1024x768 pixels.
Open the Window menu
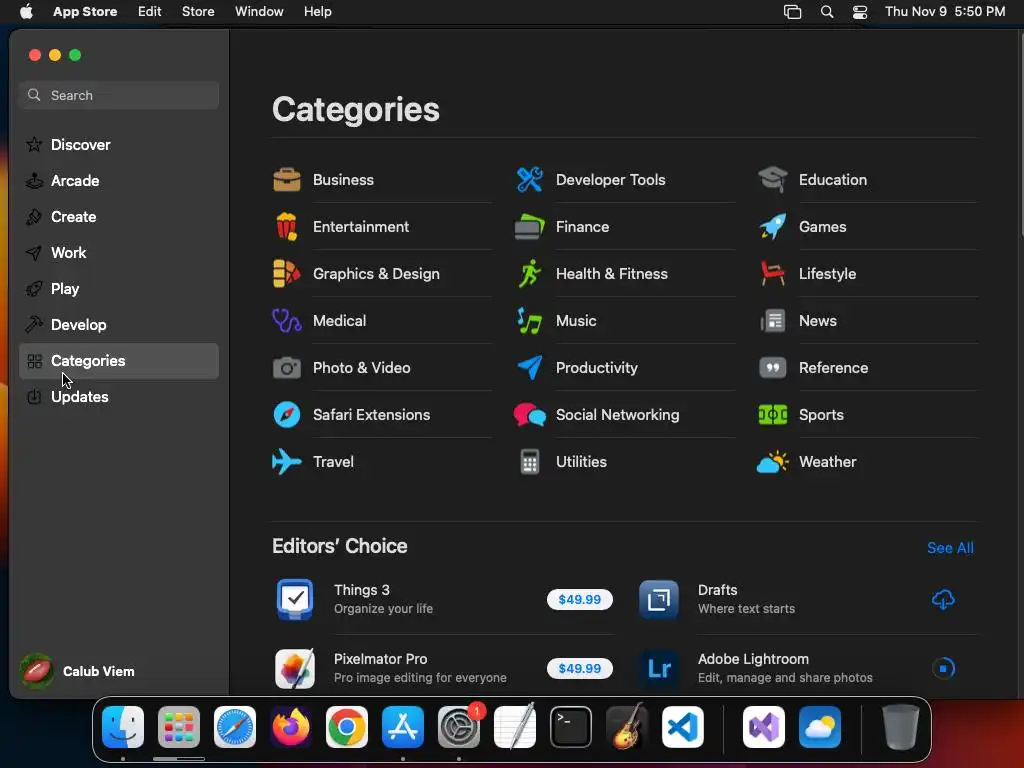point(259,12)
